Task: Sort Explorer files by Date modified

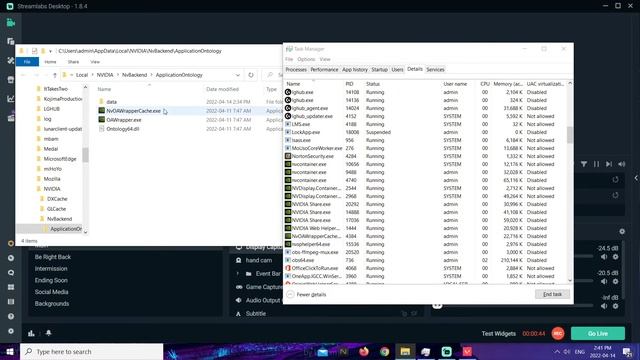Action: [222, 89]
